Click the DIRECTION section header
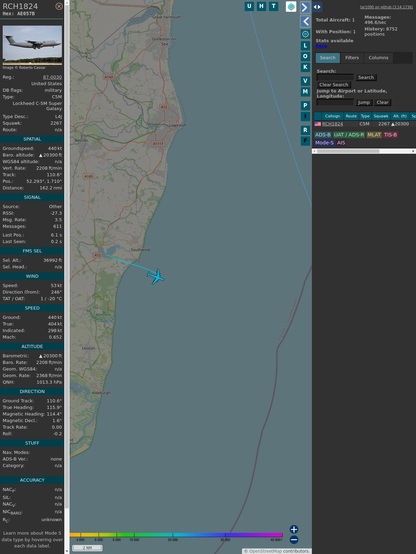416x554 pixels. coord(32,391)
